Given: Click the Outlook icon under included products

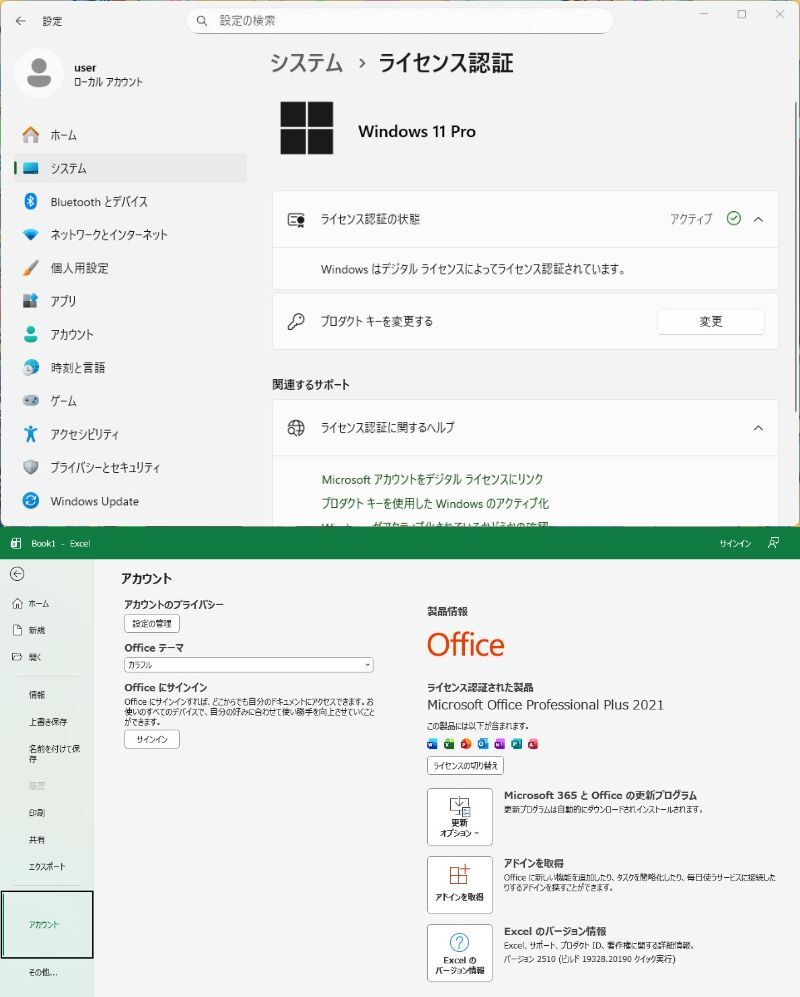Looking at the screenshot, I should pos(483,743).
